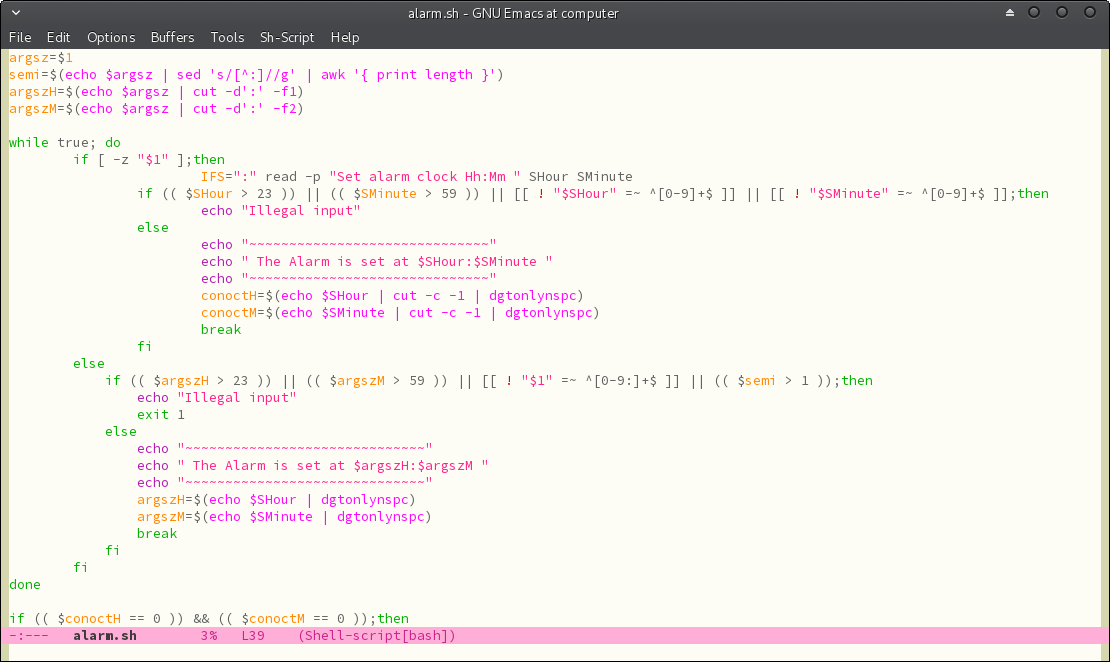Viewport: 1110px width, 662px height.
Task: Maximize the Emacs window
Action: (1061, 13)
